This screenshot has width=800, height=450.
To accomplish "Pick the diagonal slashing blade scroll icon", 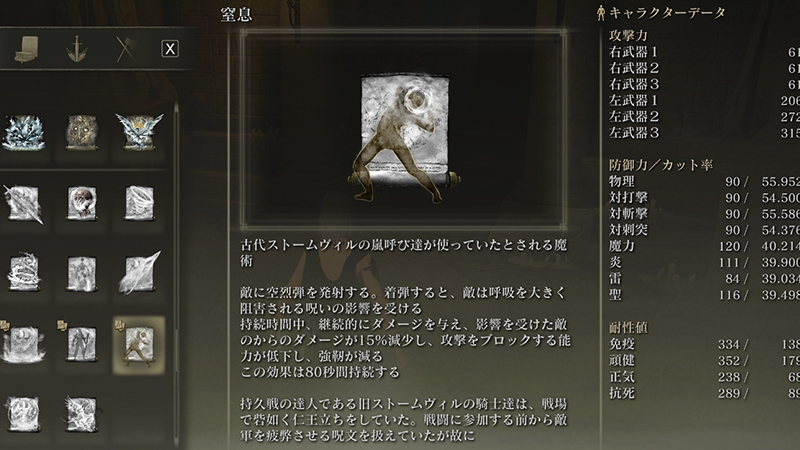I will point(23,204).
